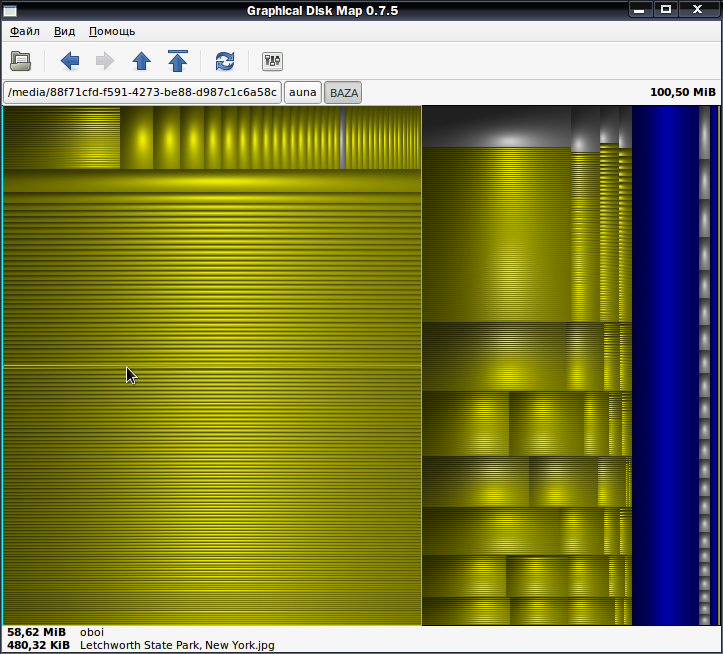Select the /media/88f71cfd path button
The width and height of the screenshot is (723, 654).
(142, 92)
